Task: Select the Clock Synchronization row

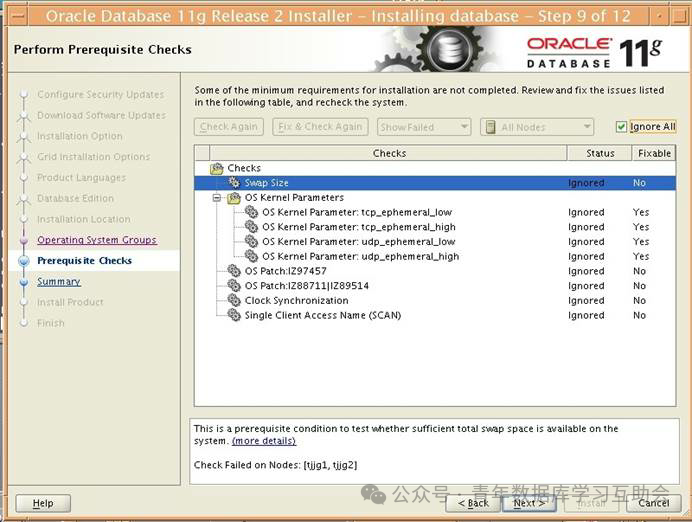Action: click(x=435, y=300)
